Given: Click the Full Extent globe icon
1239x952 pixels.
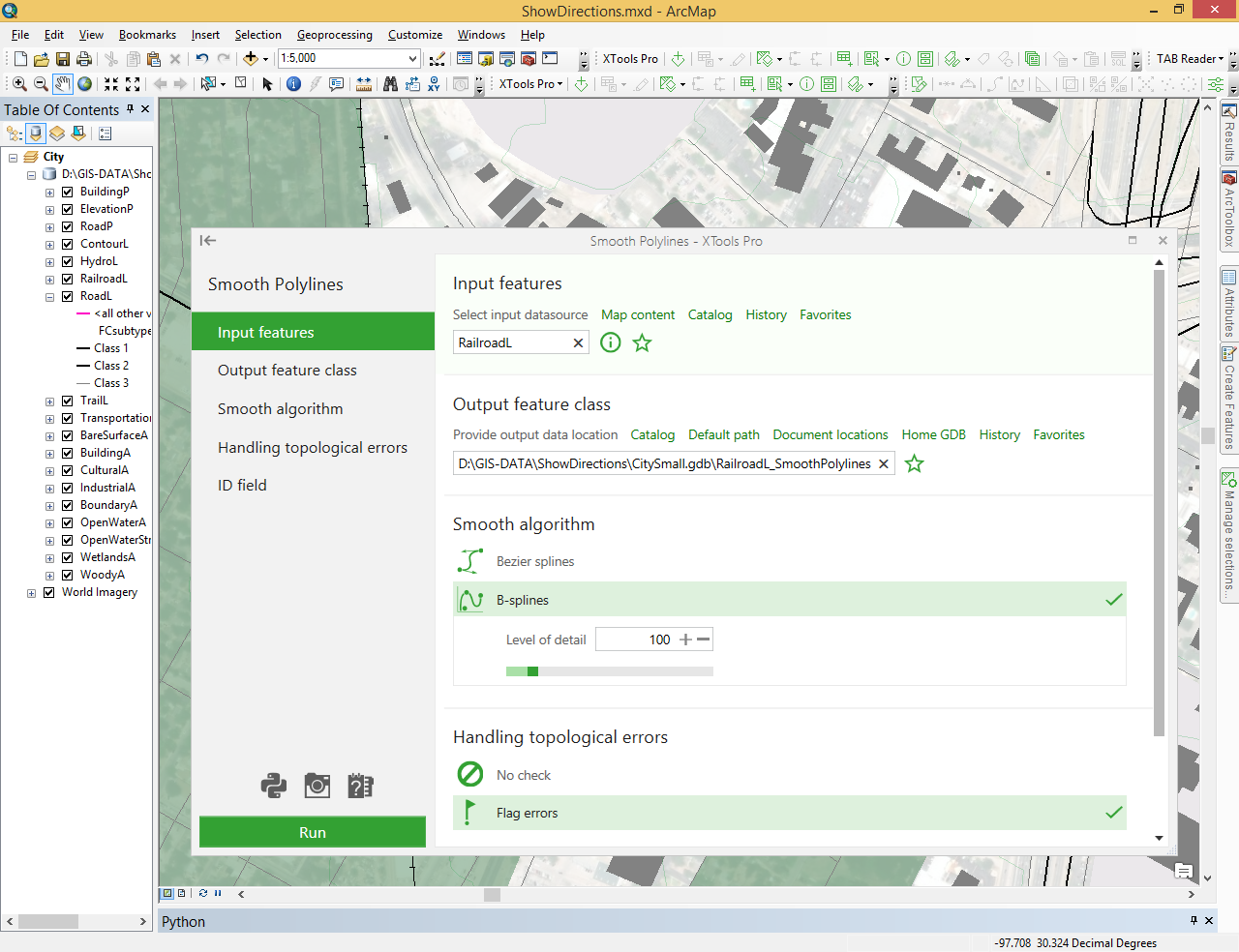Looking at the screenshot, I should [x=85, y=84].
